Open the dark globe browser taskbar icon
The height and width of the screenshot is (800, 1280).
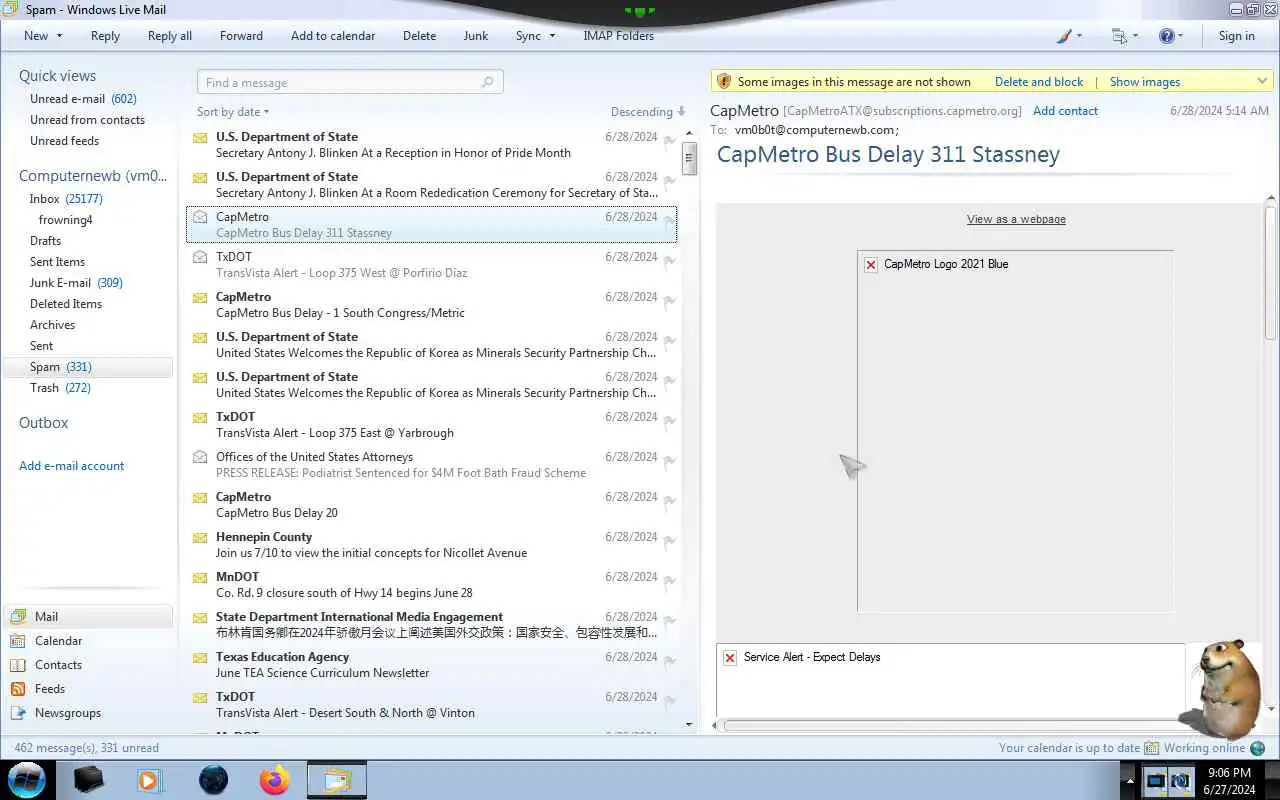(x=213, y=780)
